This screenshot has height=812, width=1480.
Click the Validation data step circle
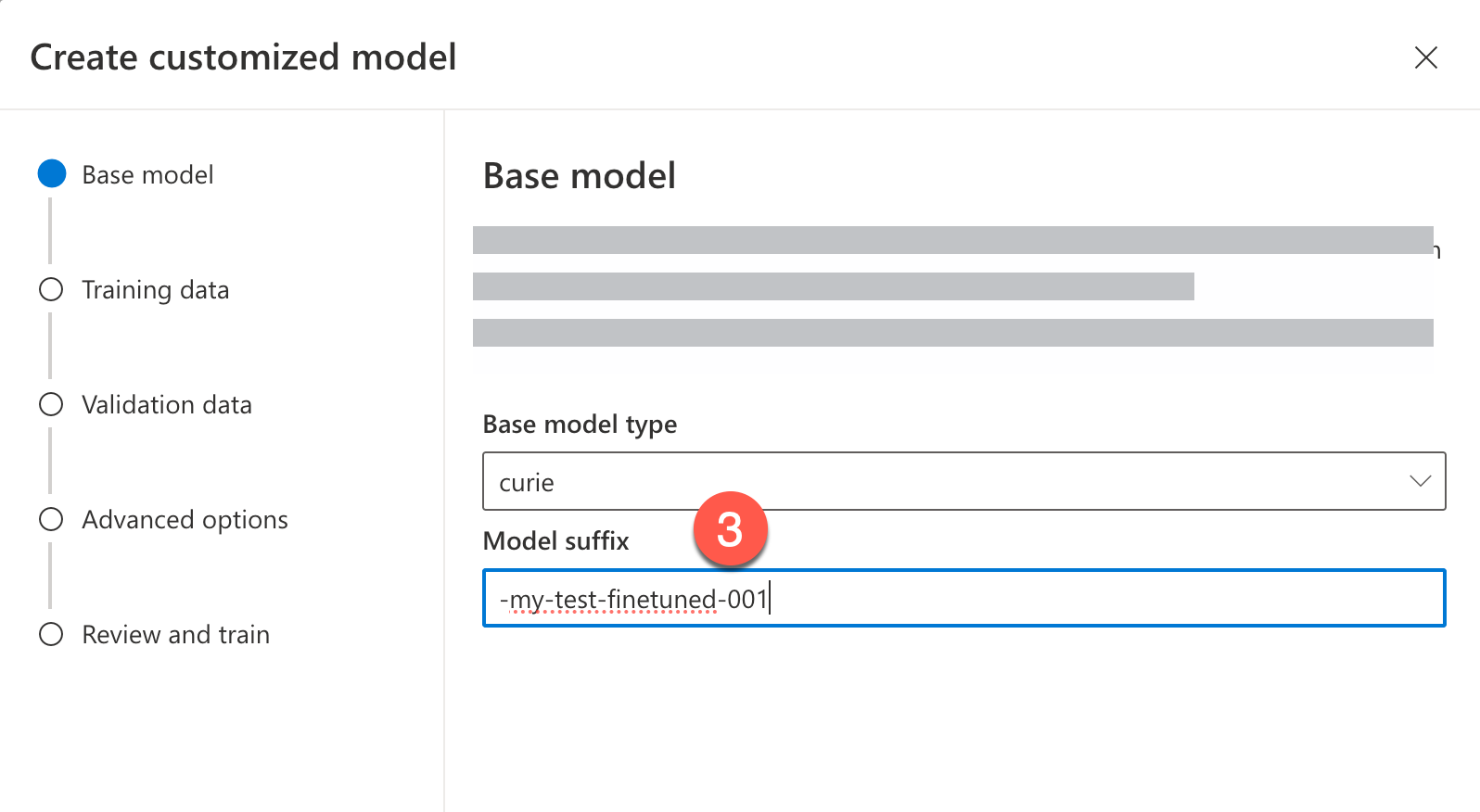tap(52, 403)
